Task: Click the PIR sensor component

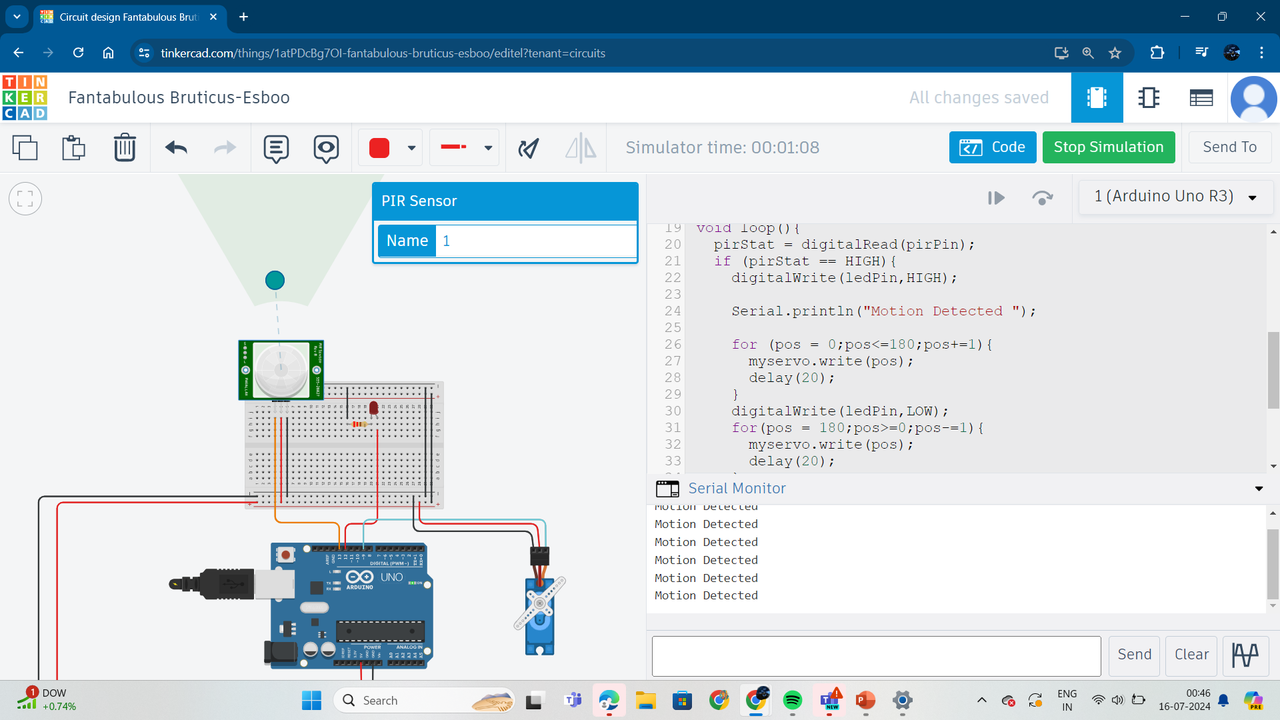Action: click(280, 370)
